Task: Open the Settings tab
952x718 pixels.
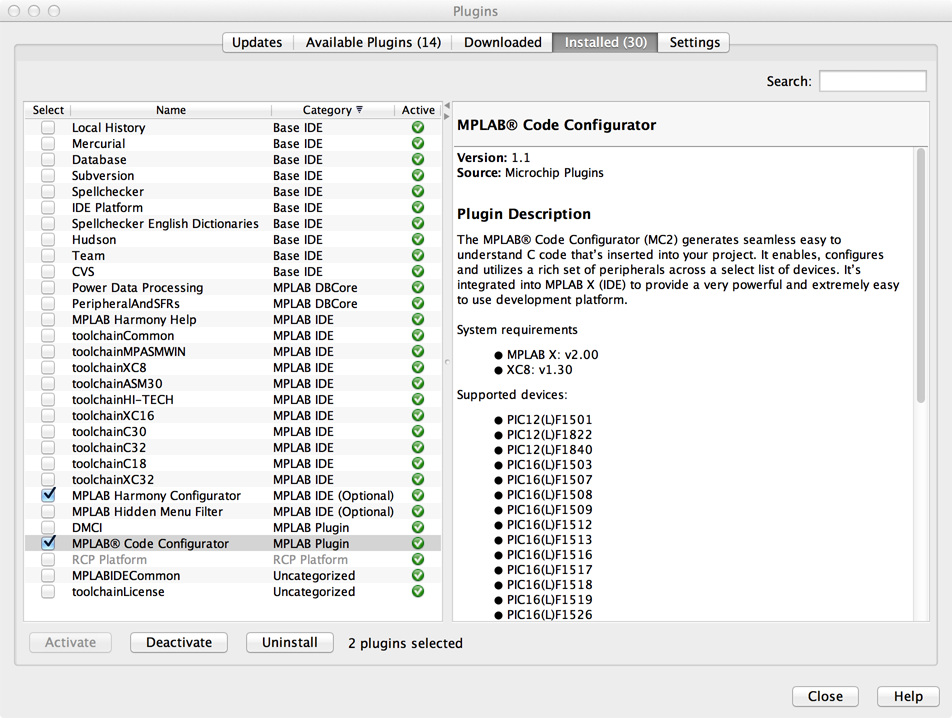Action: point(694,42)
